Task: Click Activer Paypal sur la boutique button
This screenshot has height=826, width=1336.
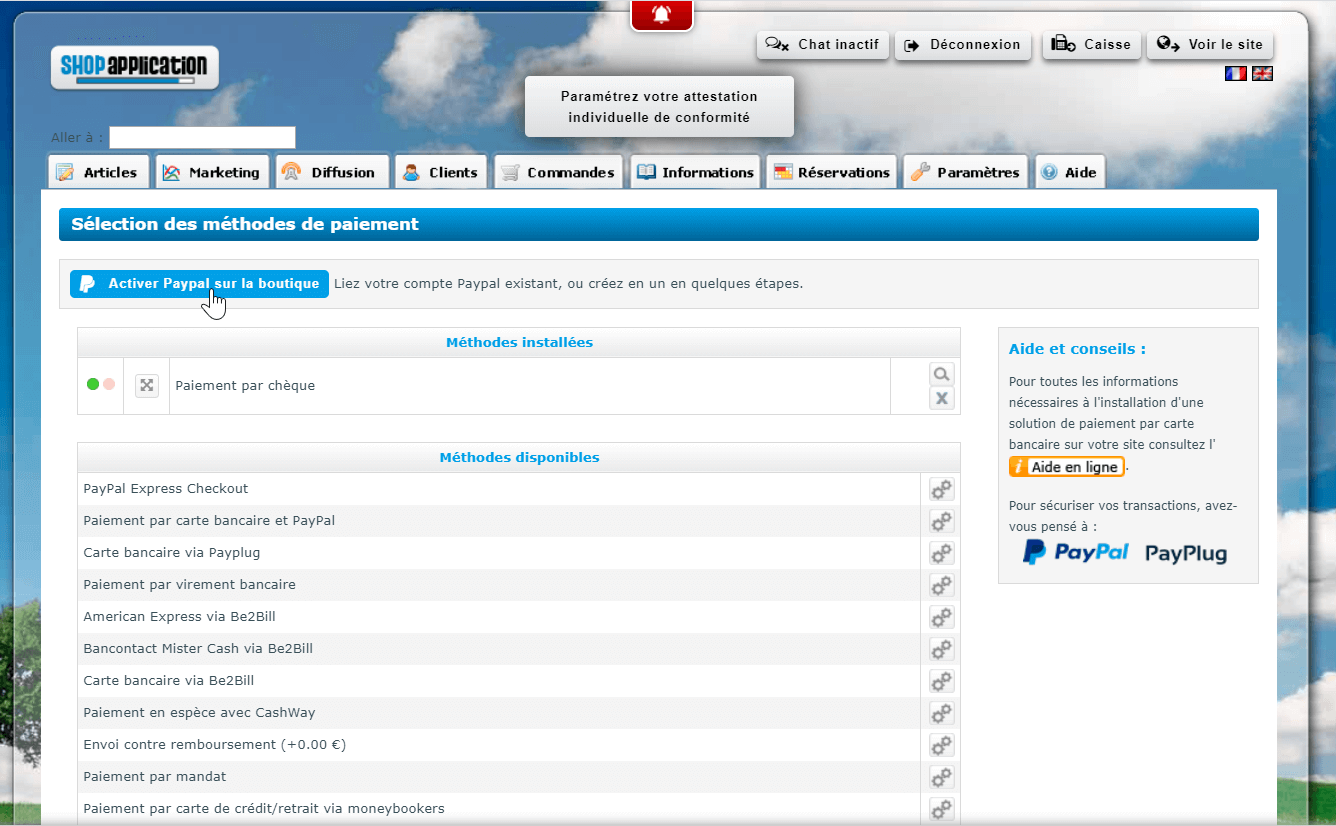Action: click(x=199, y=284)
